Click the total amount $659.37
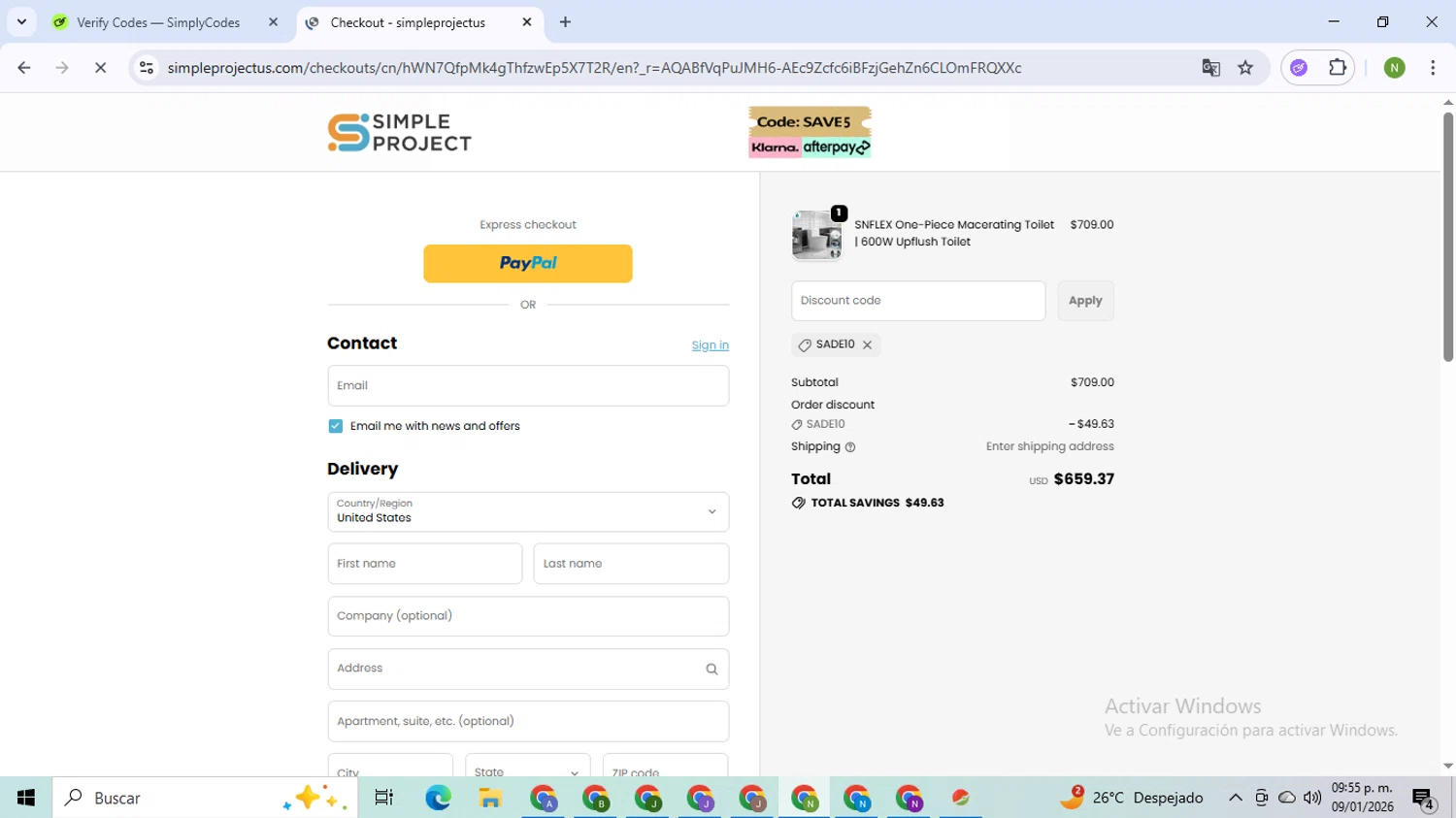 (1083, 479)
